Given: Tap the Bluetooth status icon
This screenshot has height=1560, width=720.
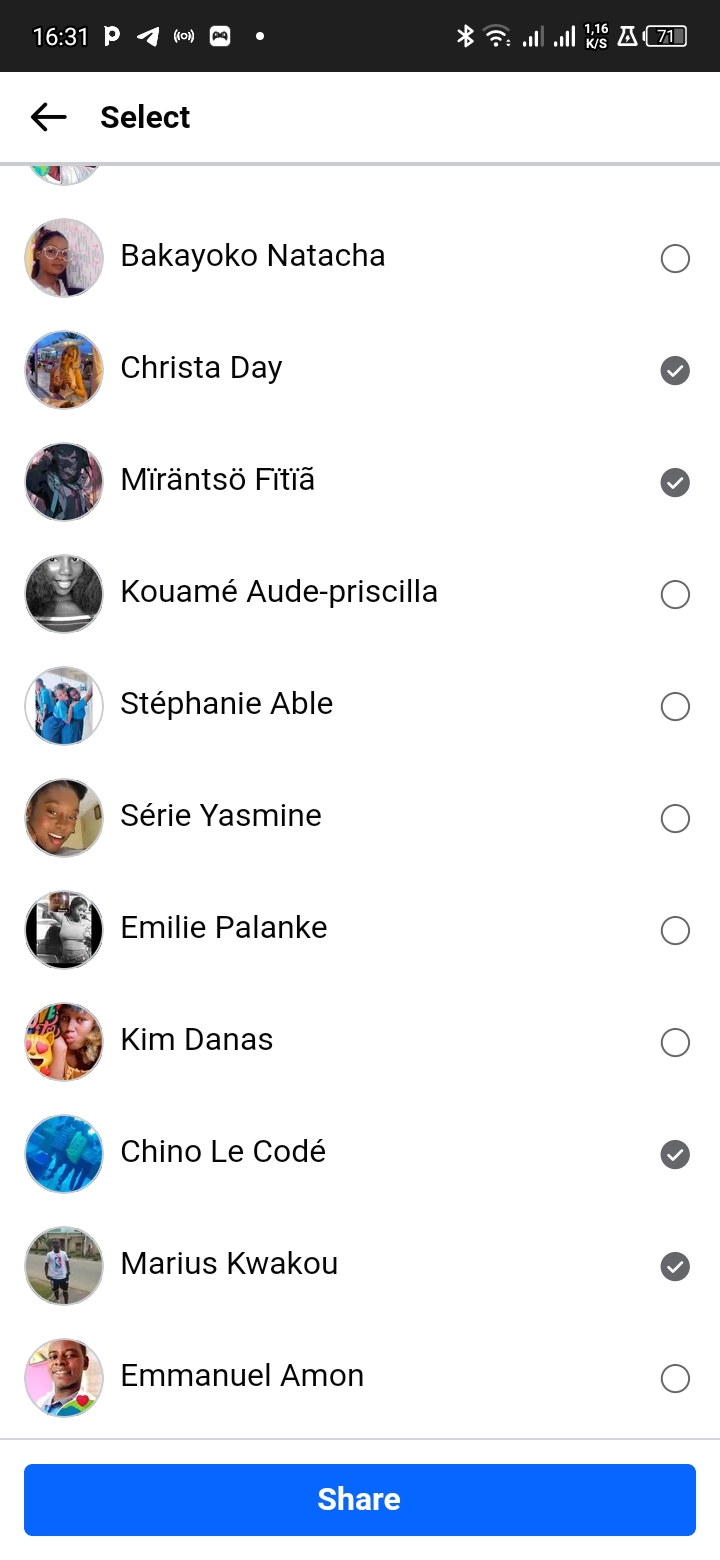Looking at the screenshot, I should click(465, 37).
